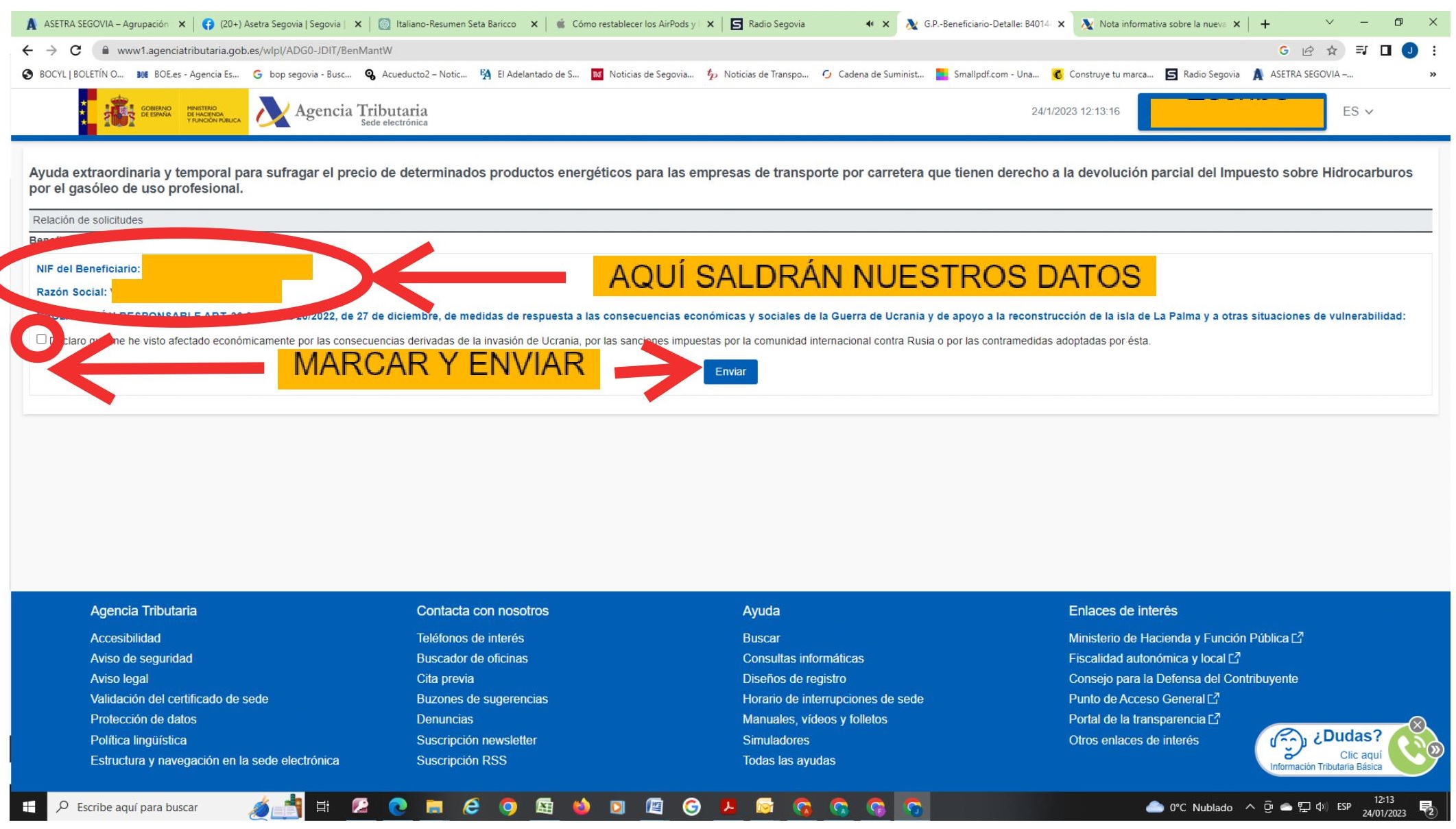1456x829 pixels.
Task: Expand the hidden bookmarks overflow chevron
Action: [1433, 74]
